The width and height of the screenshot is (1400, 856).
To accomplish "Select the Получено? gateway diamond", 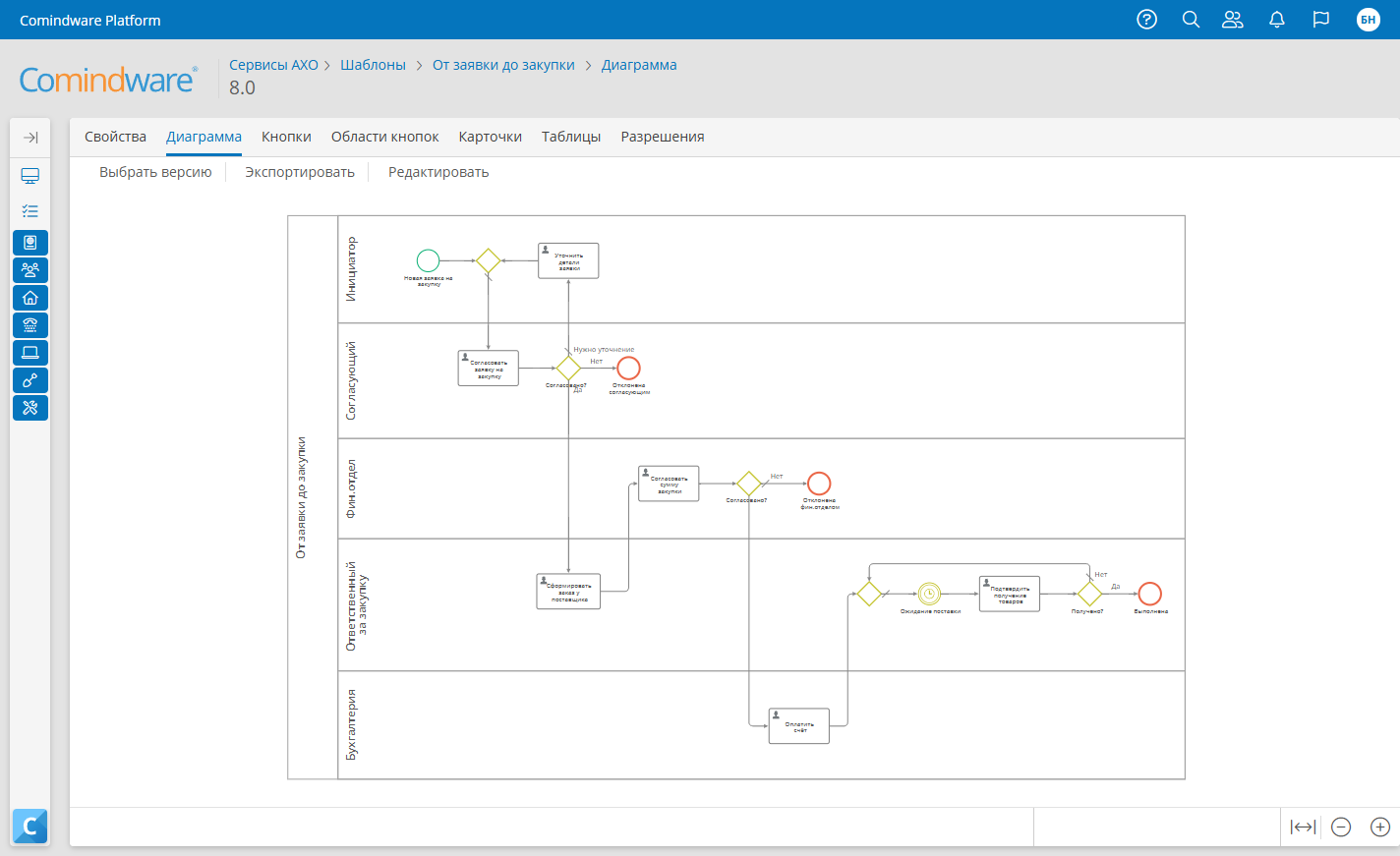I will (1089, 594).
